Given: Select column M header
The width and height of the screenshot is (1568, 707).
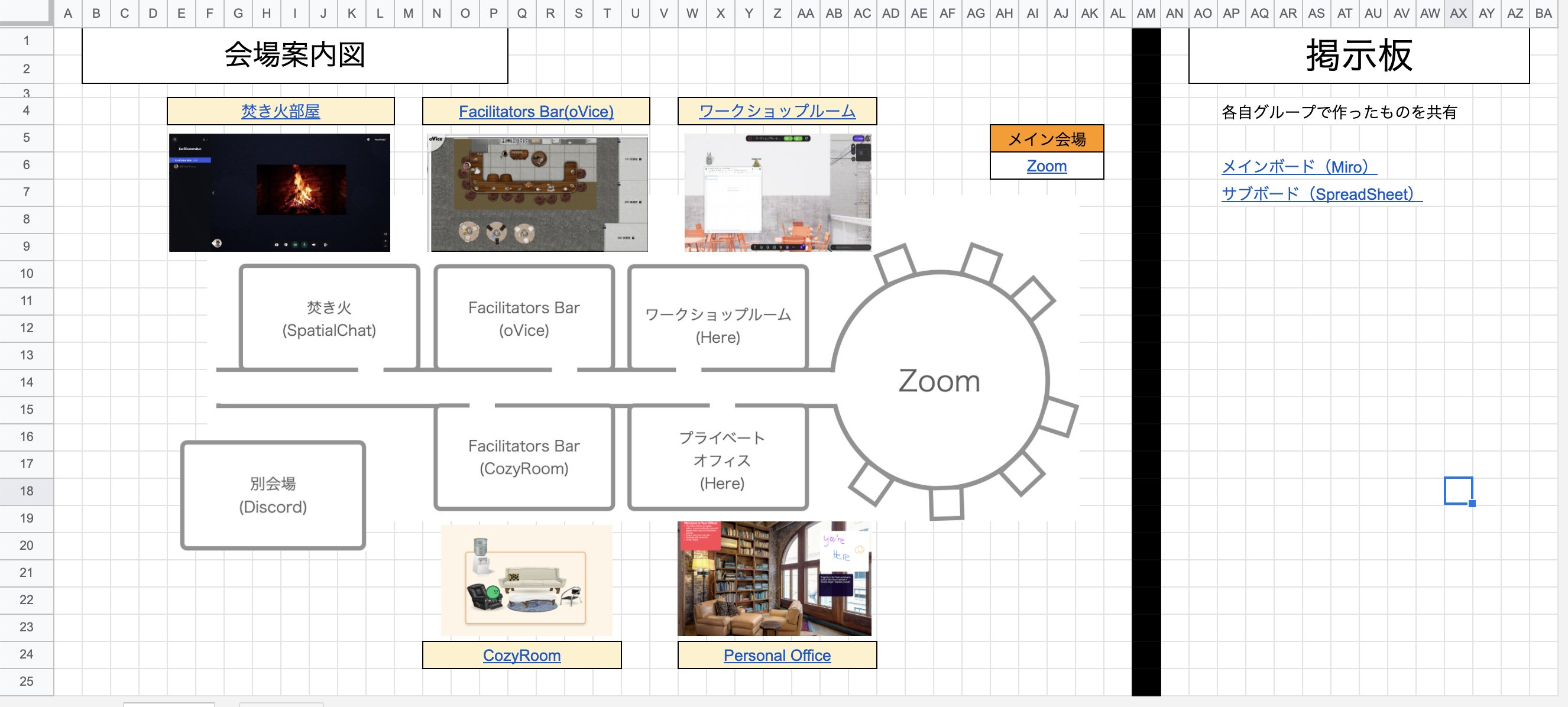Looking at the screenshot, I should [409, 14].
